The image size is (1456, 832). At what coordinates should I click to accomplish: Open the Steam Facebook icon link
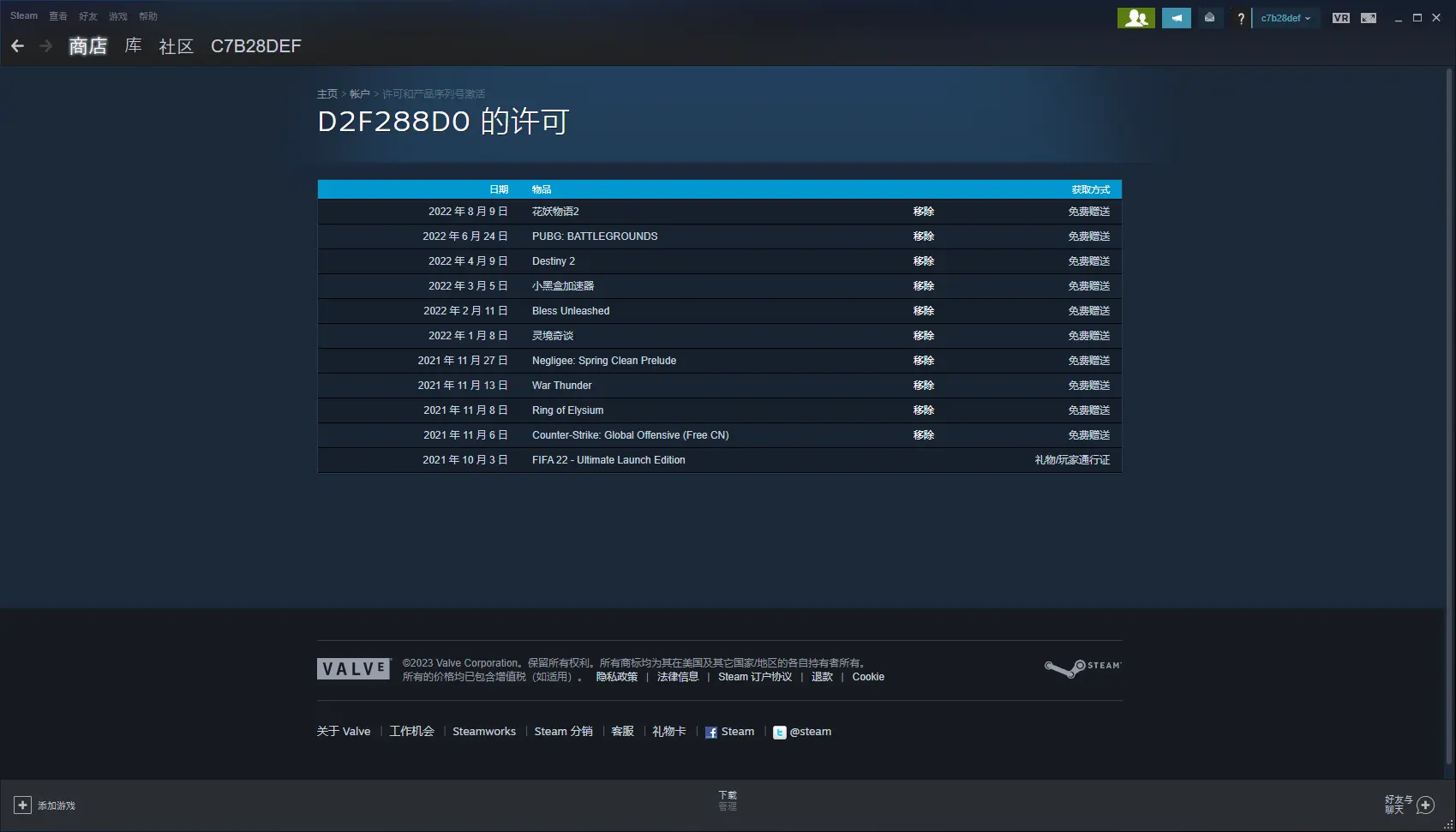711,733
